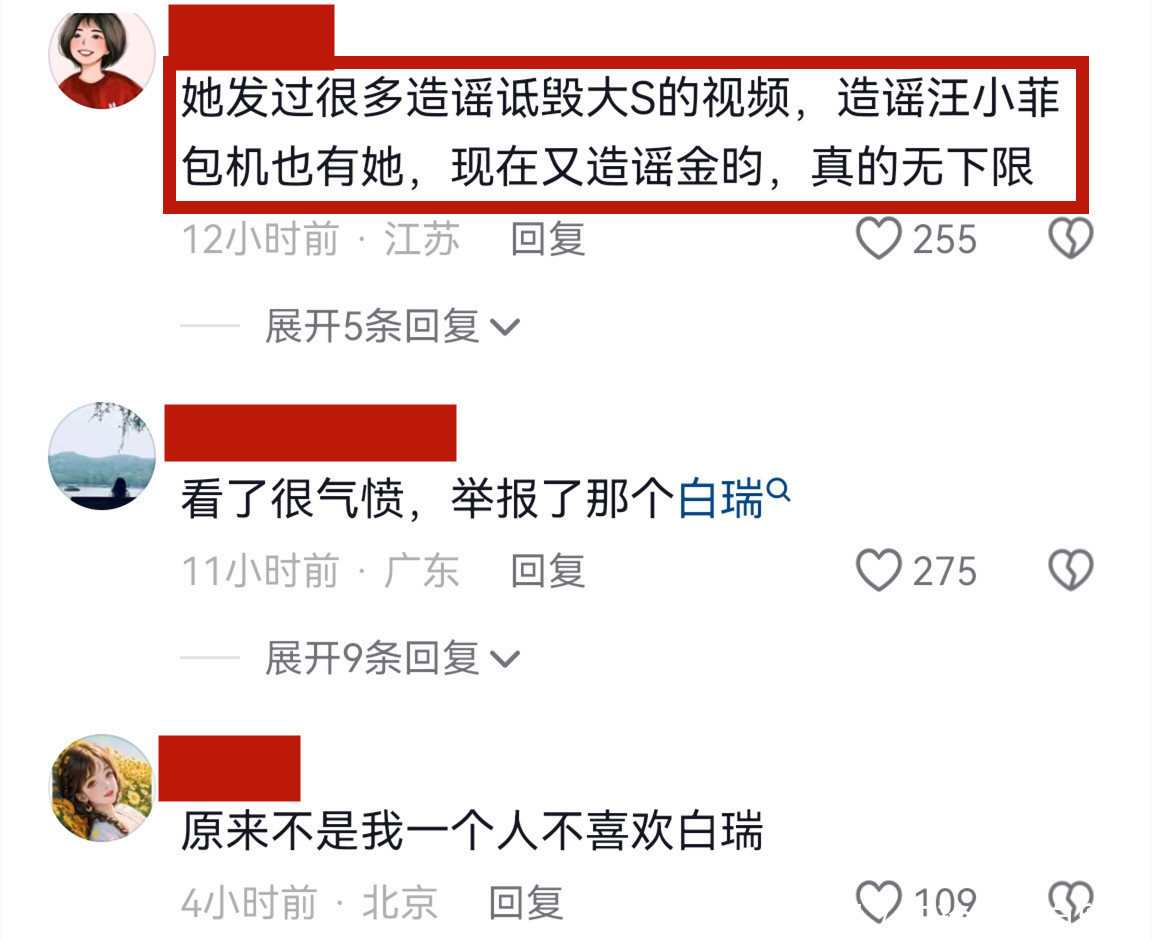Tap broken heart on Guangdong comment

click(1070, 570)
